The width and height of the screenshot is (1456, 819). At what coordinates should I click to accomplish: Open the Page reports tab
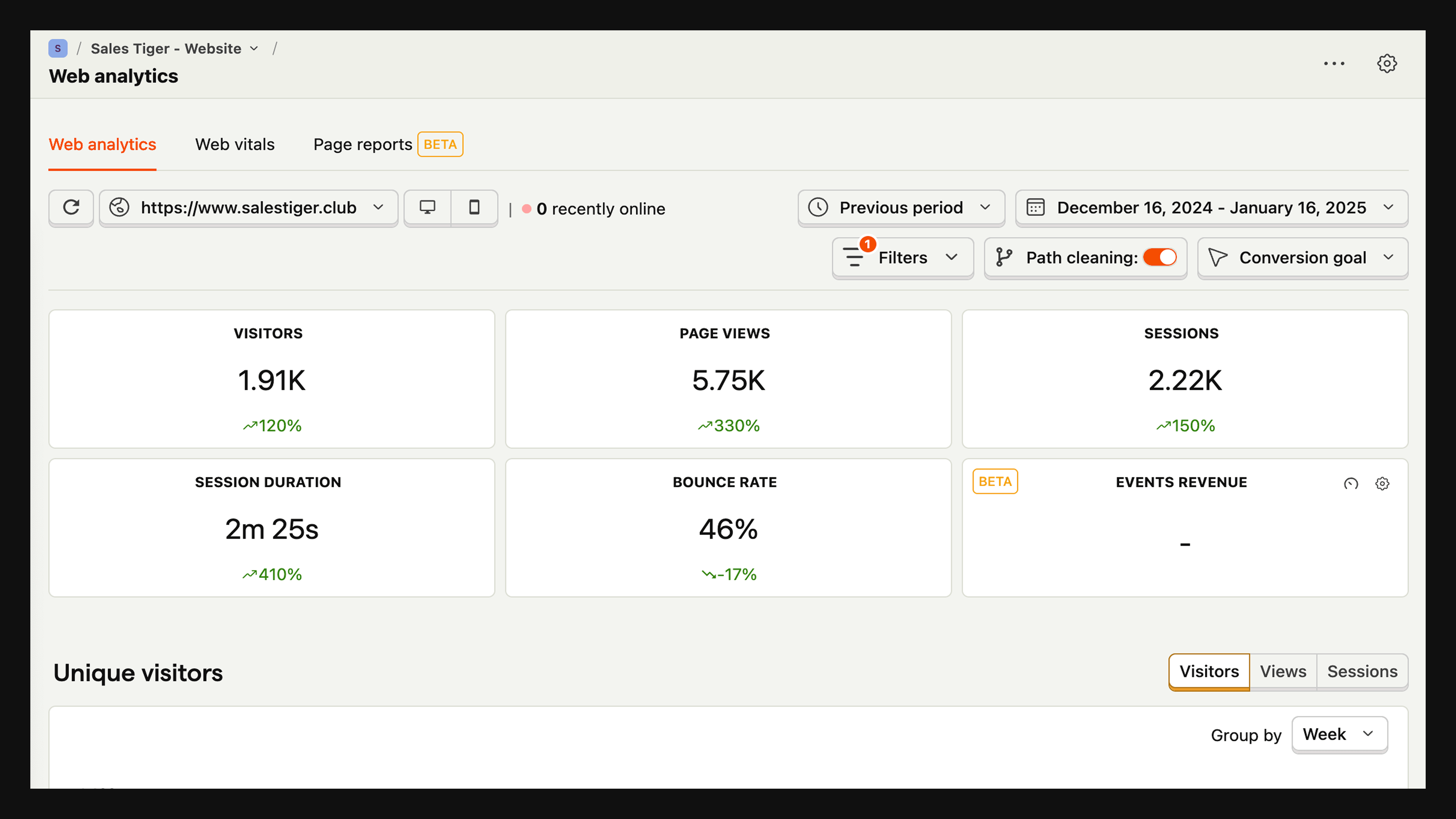pyautogui.click(x=363, y=145)
